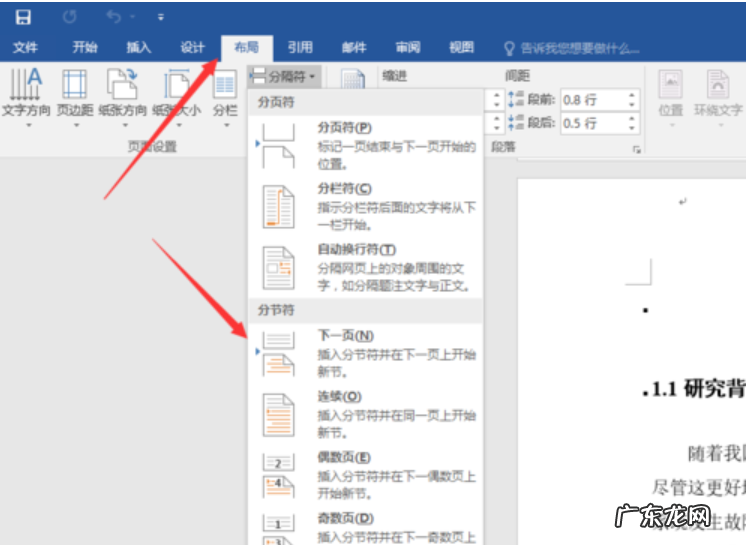
Task: Click the 自动换行符 wrapping break icon
Action: tap(278, 268)
